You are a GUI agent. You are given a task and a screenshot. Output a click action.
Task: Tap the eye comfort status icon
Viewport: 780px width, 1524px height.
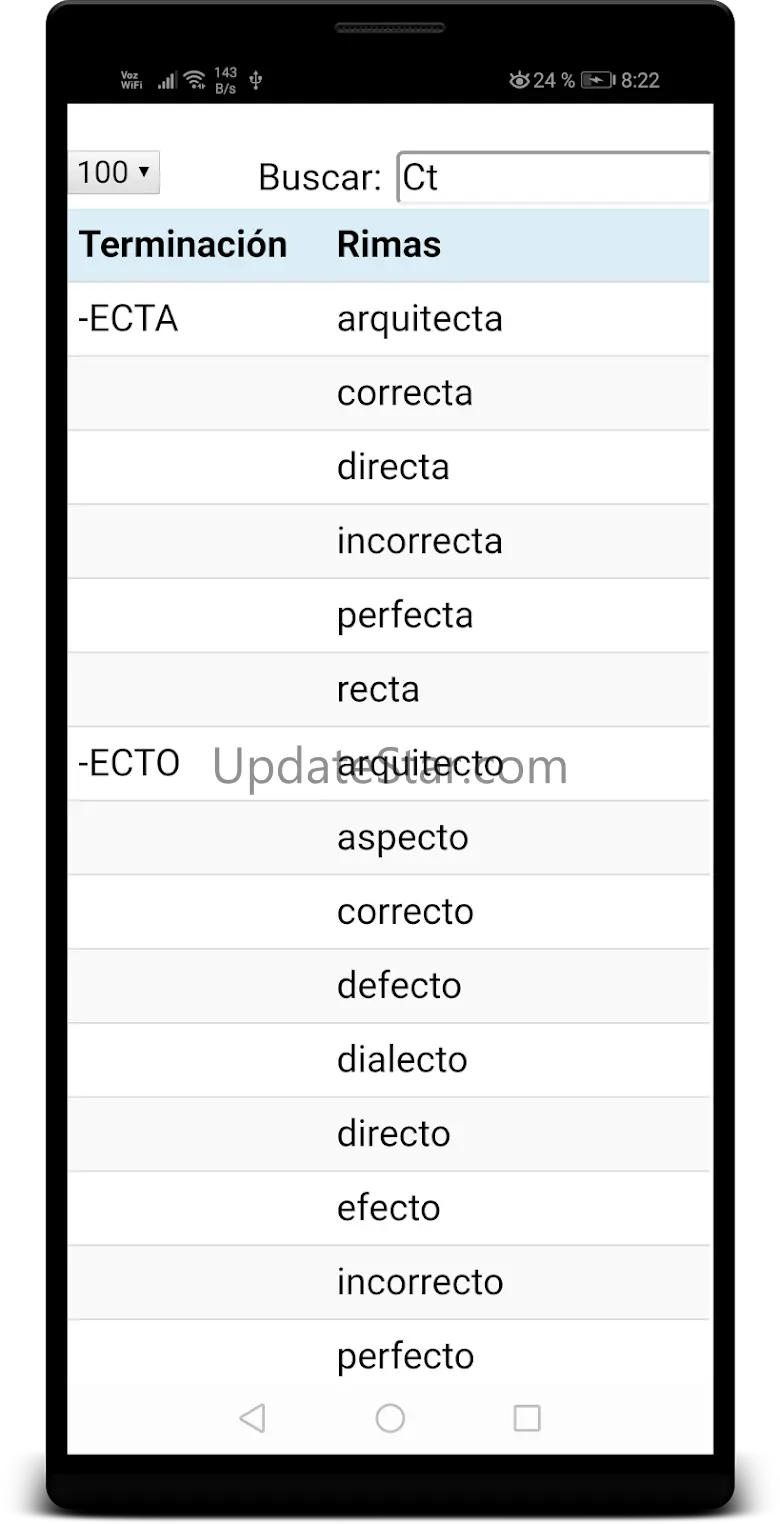pyautogui.click(x=519, y=80)
